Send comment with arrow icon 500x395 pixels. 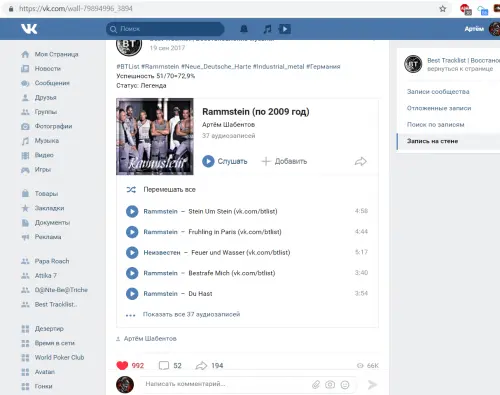pos(372,385)
